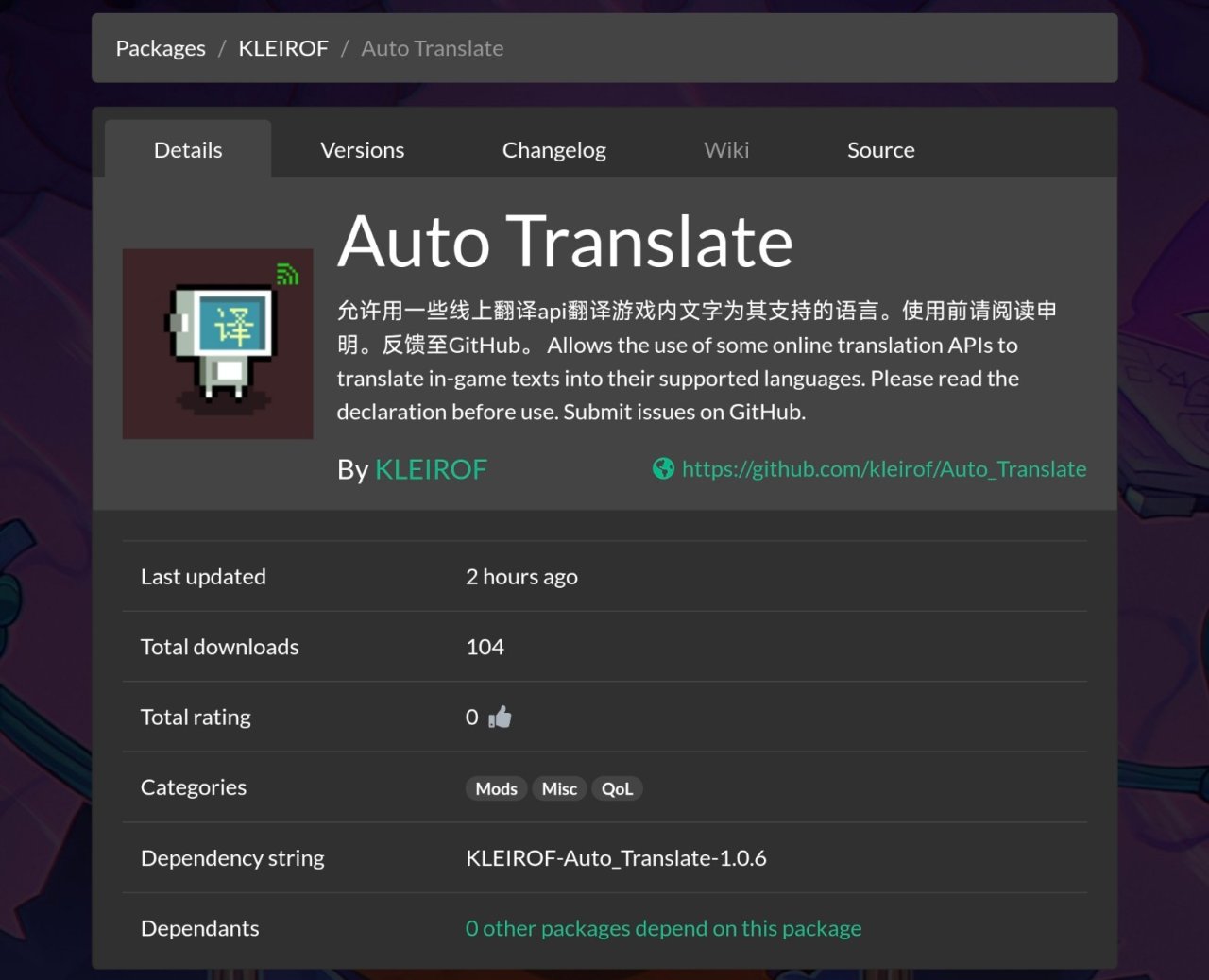This screenshot has height=980, width=1209.
Task: Click the Auto Translate page title
Action: coord(565,241)
